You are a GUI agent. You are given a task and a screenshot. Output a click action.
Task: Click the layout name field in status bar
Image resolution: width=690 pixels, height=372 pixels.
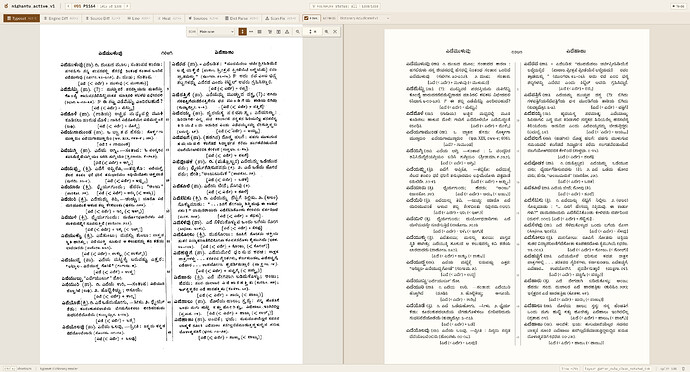618,368
